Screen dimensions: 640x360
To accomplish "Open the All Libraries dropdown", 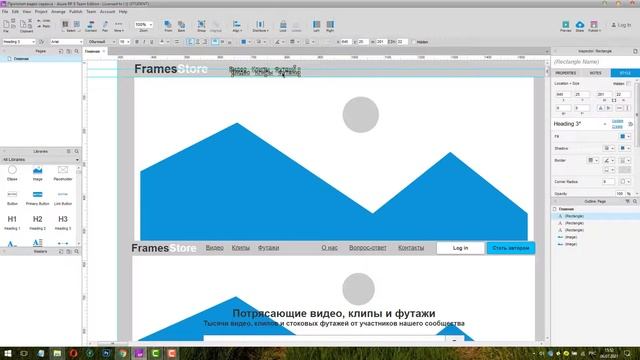I will point(40,160).
